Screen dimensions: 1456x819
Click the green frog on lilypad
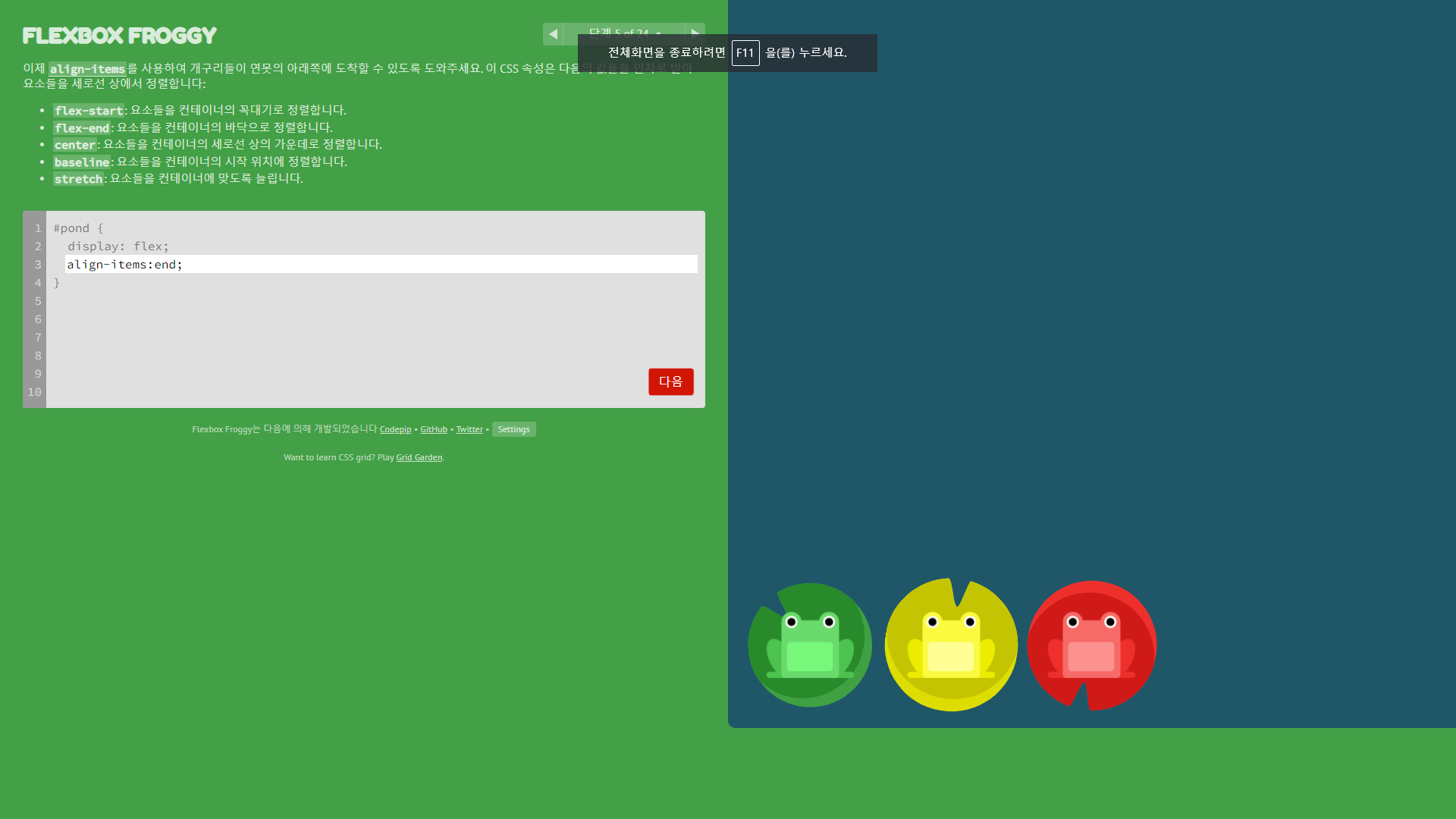[x=809, y=645]
